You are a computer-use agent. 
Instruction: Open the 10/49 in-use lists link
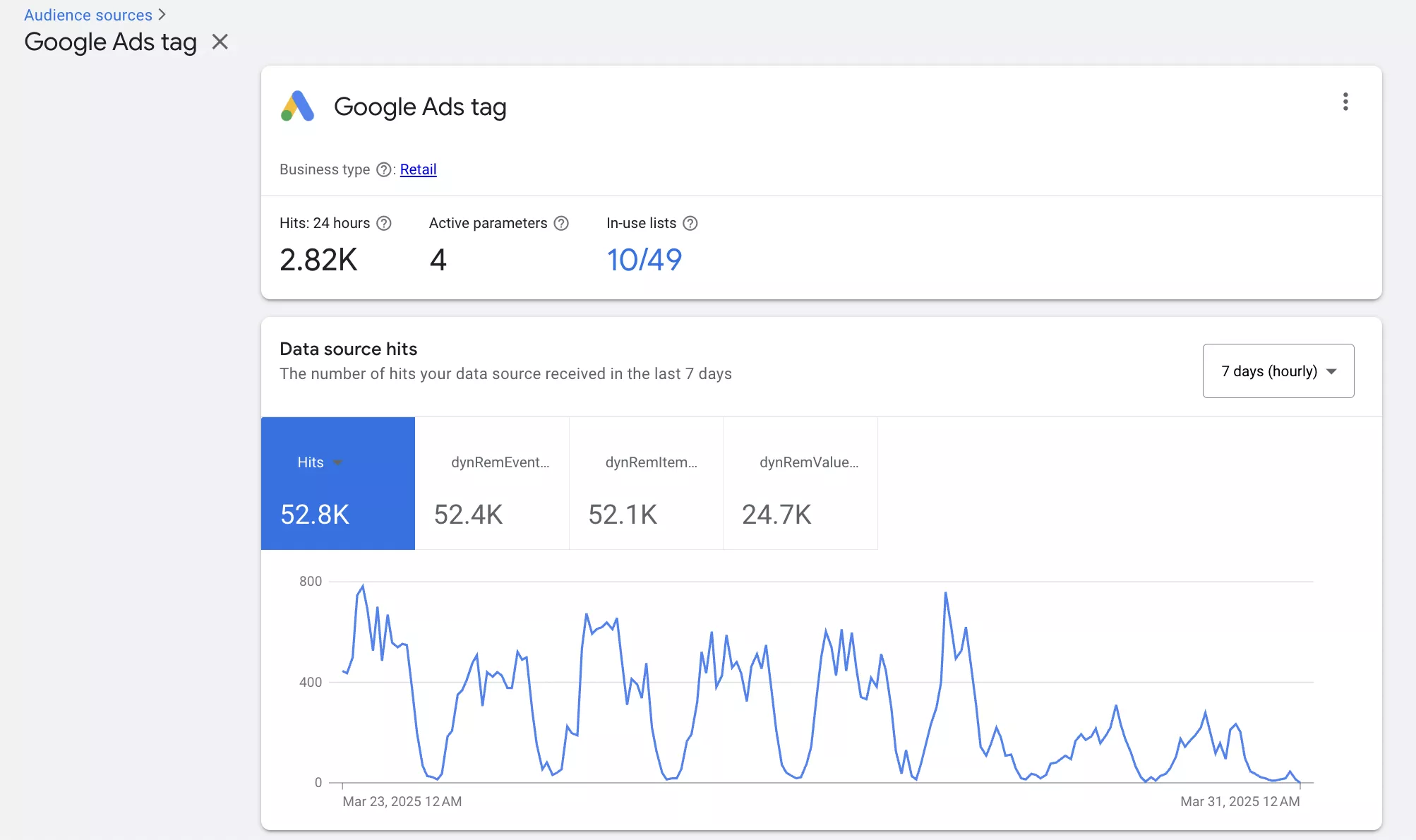coord(644,260)
